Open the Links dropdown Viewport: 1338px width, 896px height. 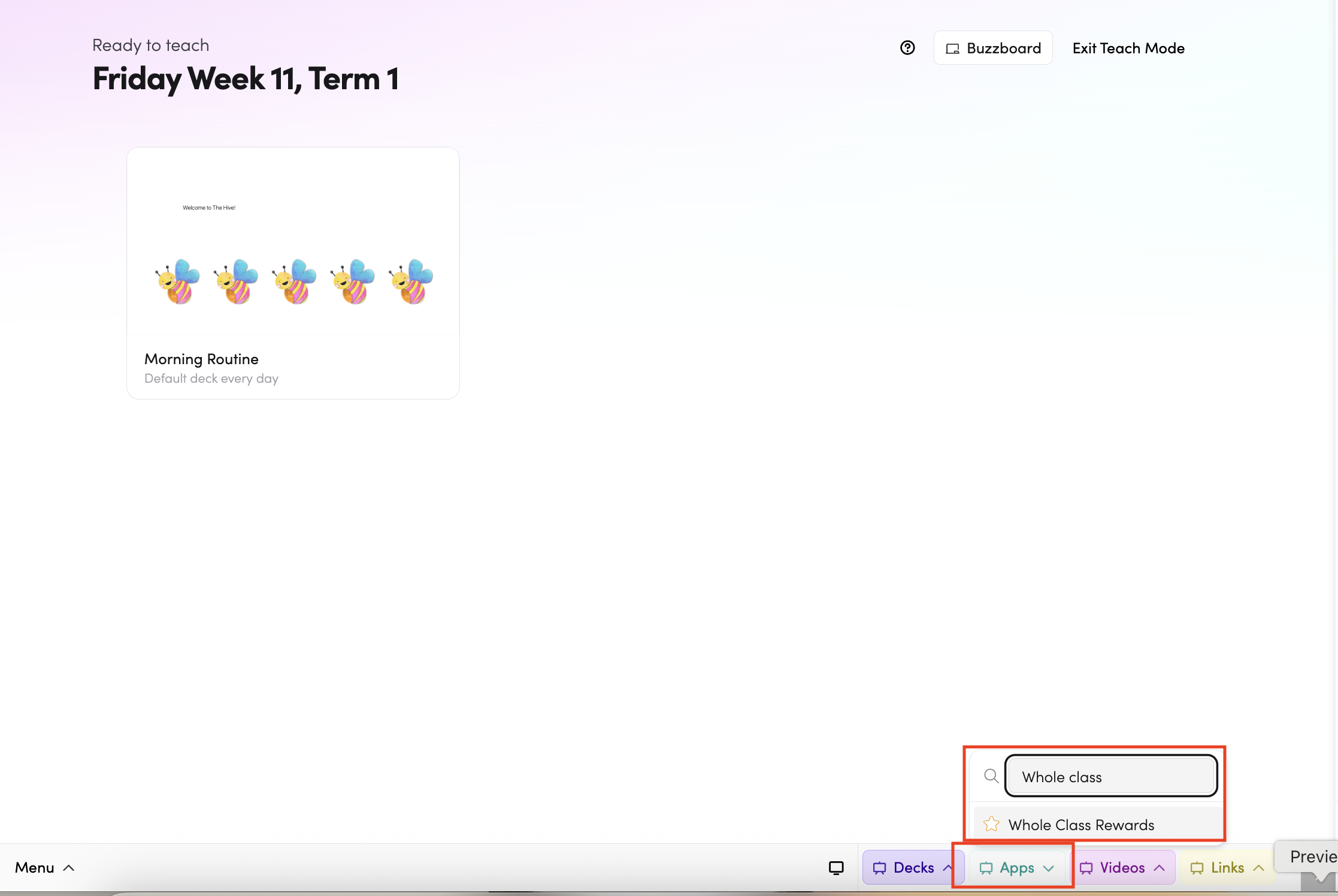coord(1227,867)
